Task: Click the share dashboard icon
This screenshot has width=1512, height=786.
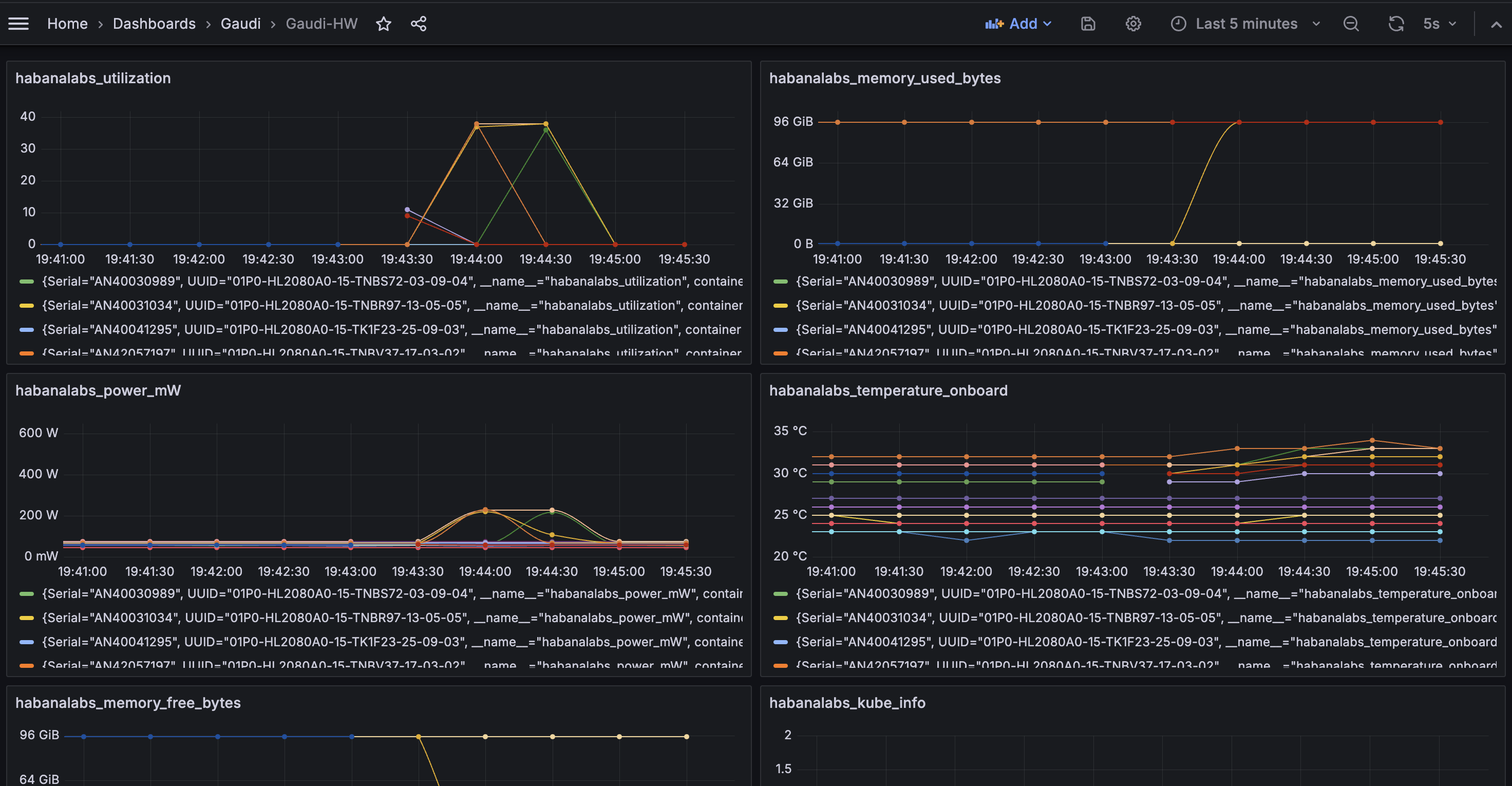Action: click(x=419, y=24)
